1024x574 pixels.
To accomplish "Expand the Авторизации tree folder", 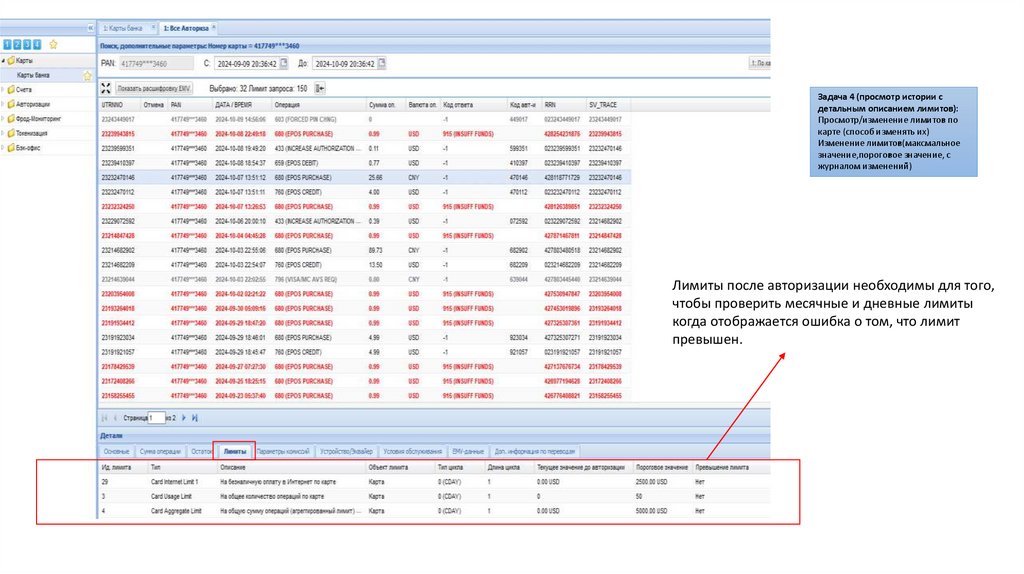I will pyautogui.click(x=4, y=103).
